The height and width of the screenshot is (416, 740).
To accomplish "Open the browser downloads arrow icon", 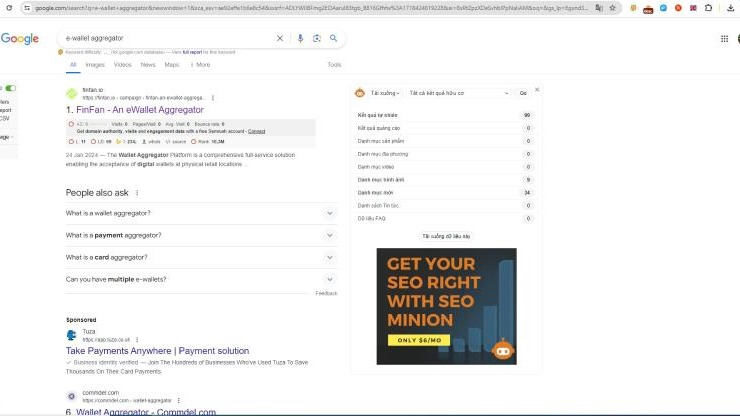I will (731, 8).
